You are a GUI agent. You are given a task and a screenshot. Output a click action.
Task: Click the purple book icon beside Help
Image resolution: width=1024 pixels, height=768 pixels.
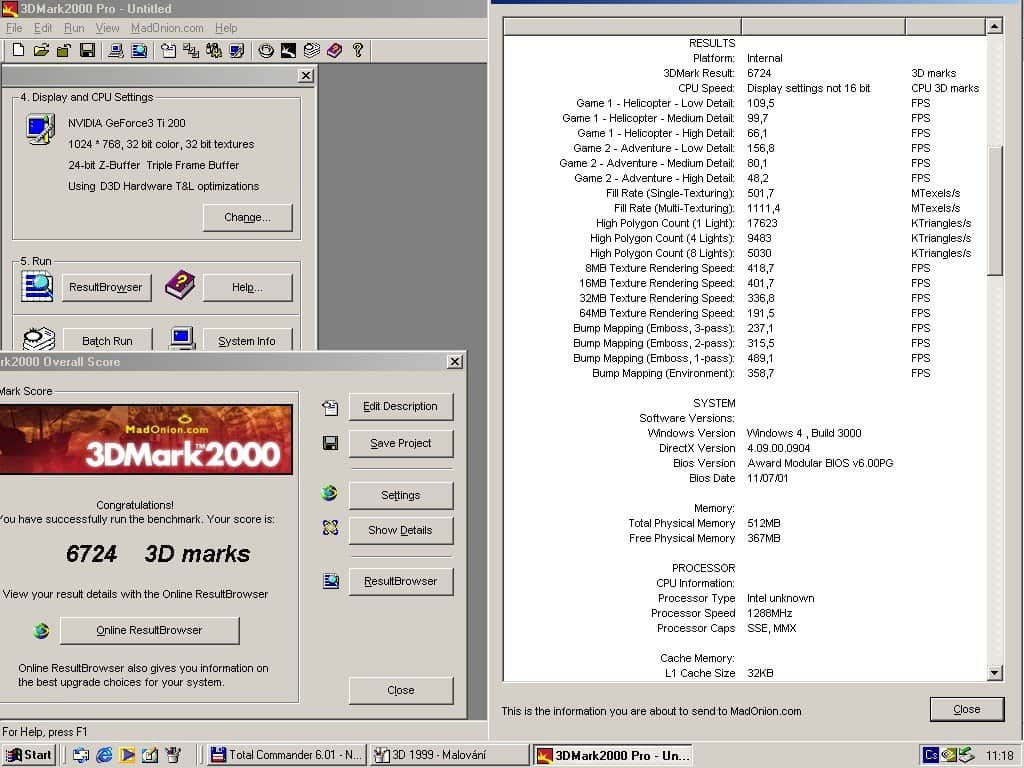tap(180, 285)
